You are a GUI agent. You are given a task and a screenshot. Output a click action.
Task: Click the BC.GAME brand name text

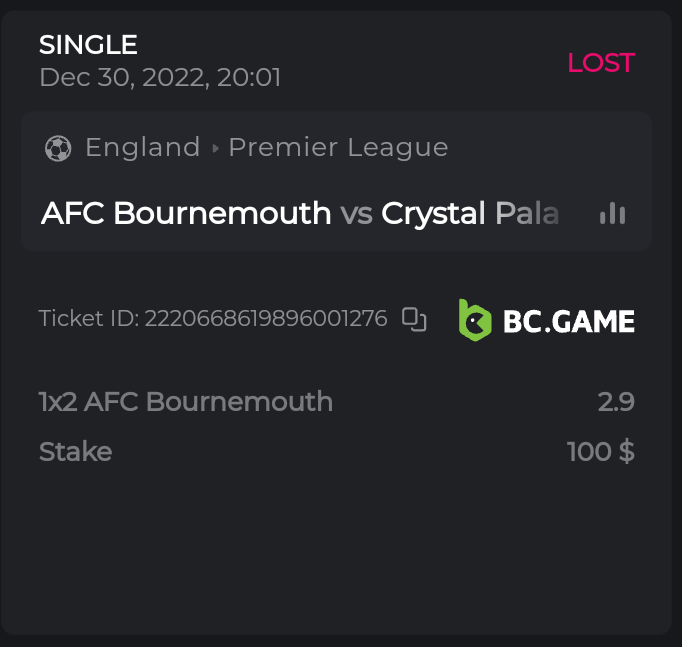[x=568, y=321]
